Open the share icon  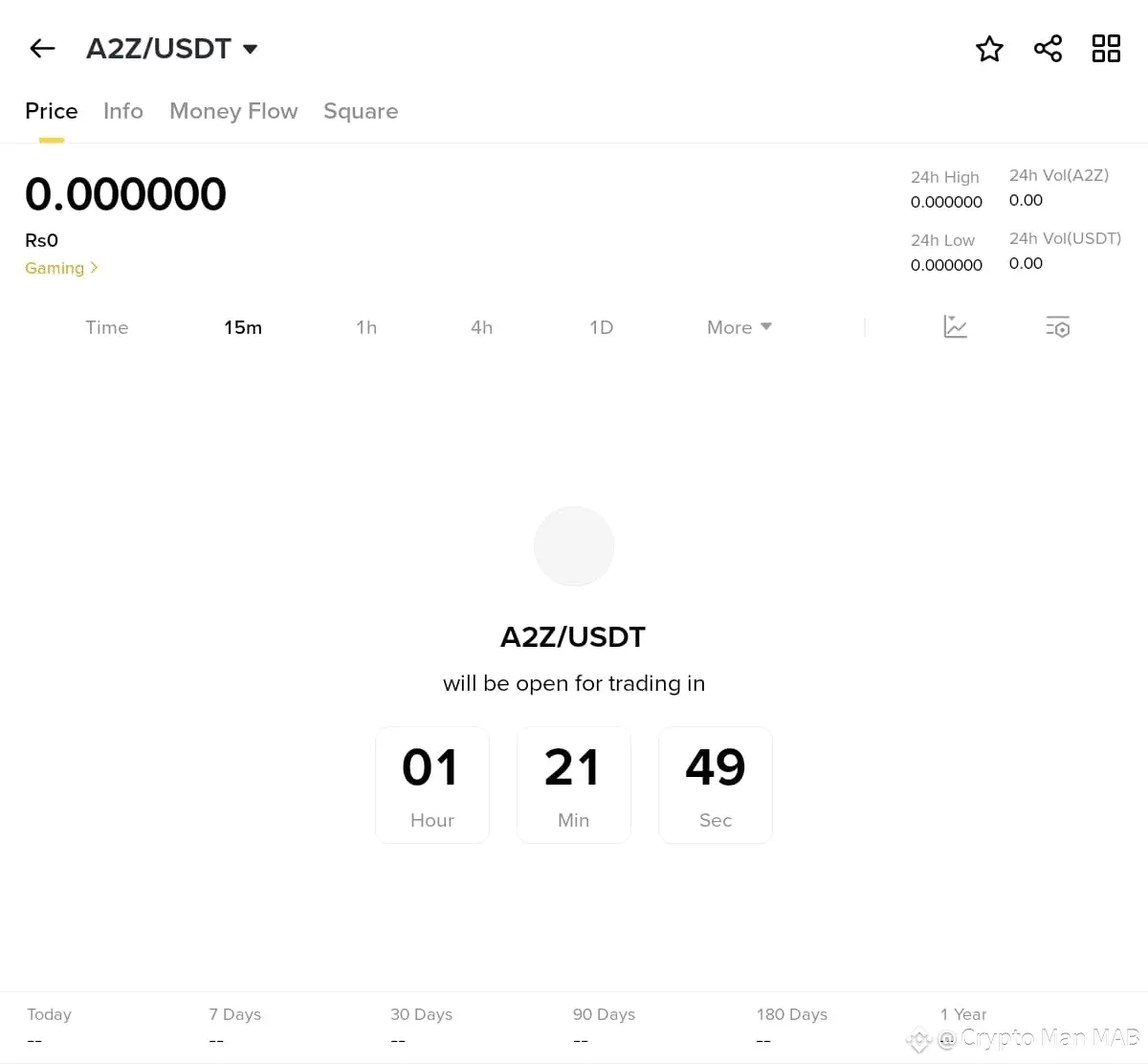[x=1048, y=49]
